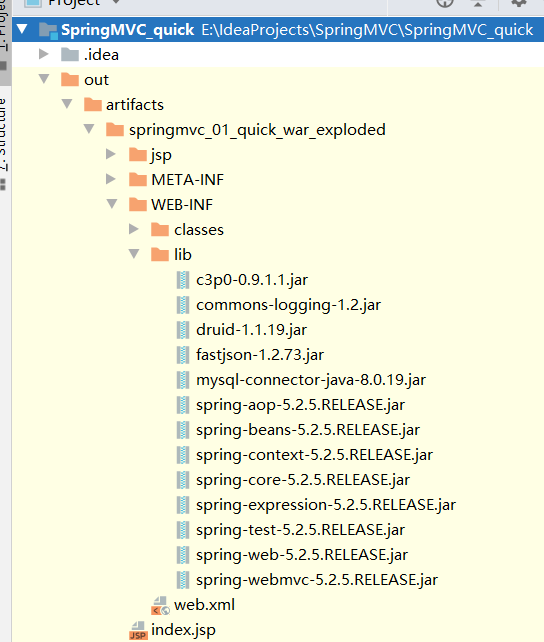The height and width of the screenshot is (642, 544).
Task: Select the .idea folder name
Action: [x=101, y=54]
